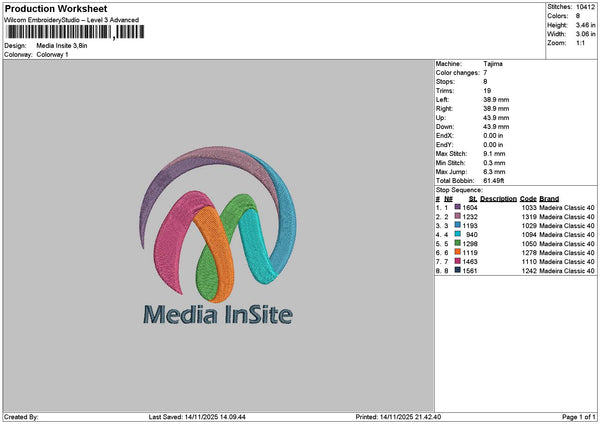Click stitches count '10412'
This screenshot has width=600, height=424.
pyautogui.click(x=585, y=7)
